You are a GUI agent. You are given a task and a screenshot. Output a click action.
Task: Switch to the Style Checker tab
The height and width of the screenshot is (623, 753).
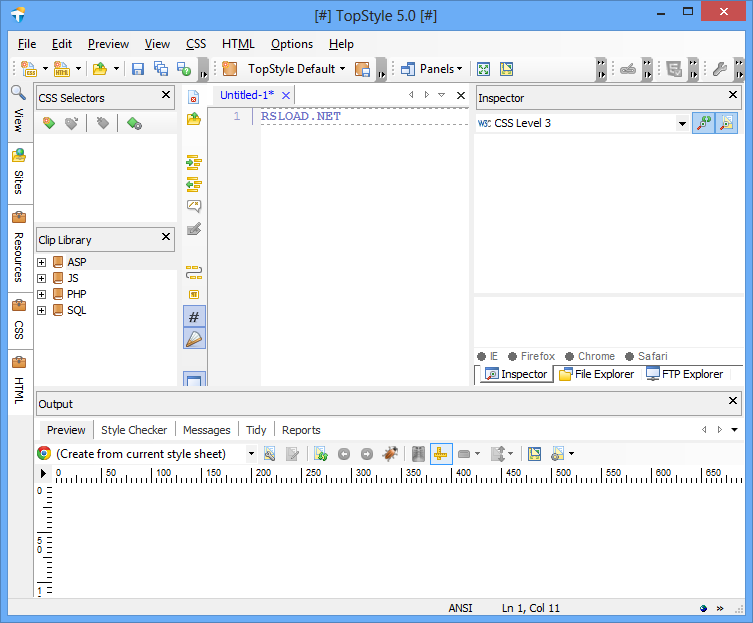[x=134, y=430]
